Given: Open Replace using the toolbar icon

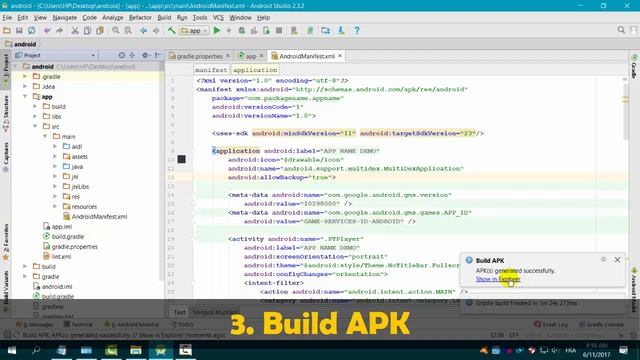Looking at the screenshot, I should 128,31.
